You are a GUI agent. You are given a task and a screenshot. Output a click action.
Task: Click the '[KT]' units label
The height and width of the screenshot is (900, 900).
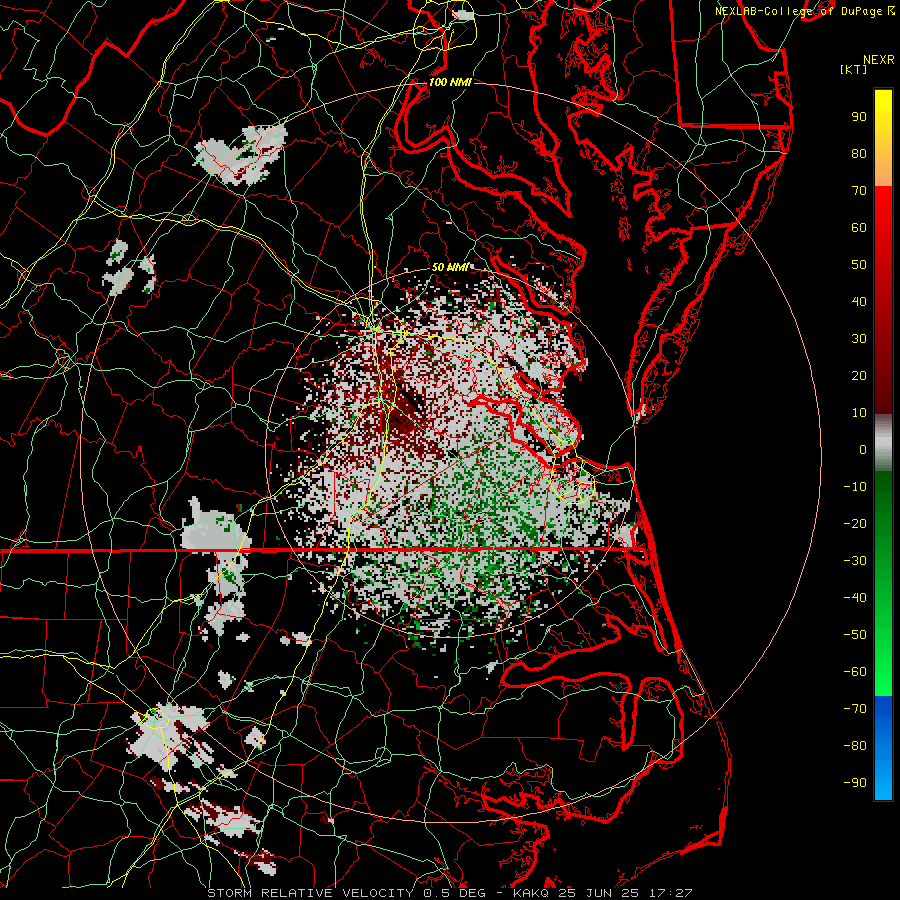click(x=854, y=69)
